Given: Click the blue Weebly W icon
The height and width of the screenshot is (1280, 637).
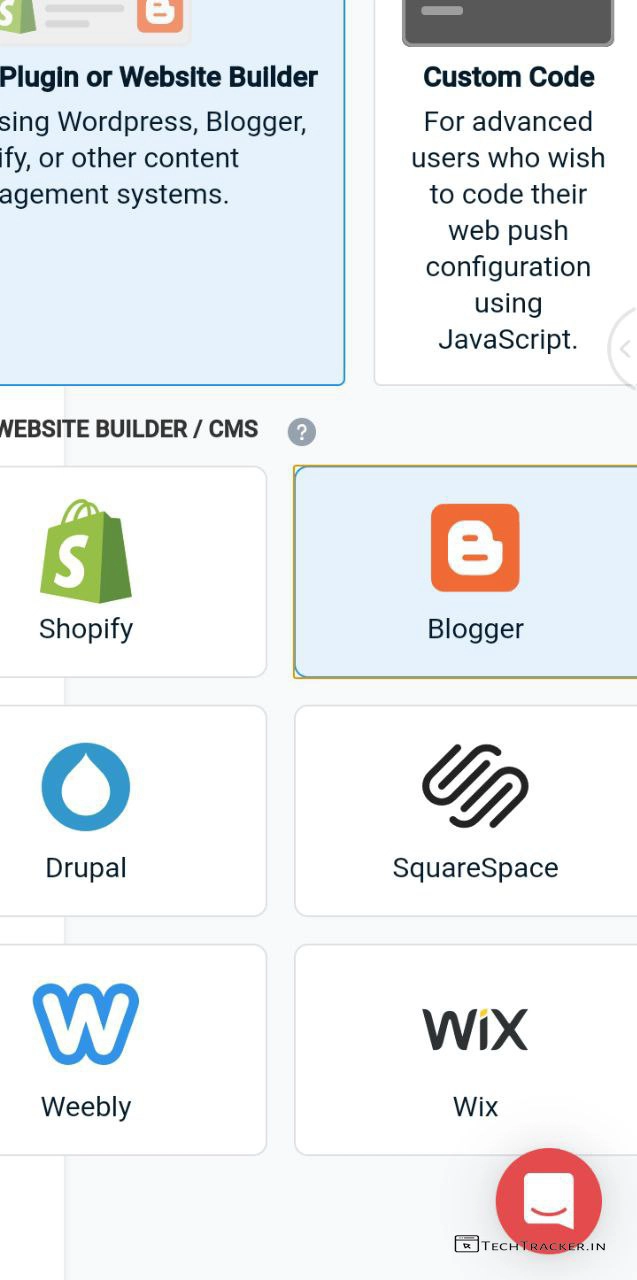Looking at the screenshot, I should pyautogui.click(x=86, y=1023).
